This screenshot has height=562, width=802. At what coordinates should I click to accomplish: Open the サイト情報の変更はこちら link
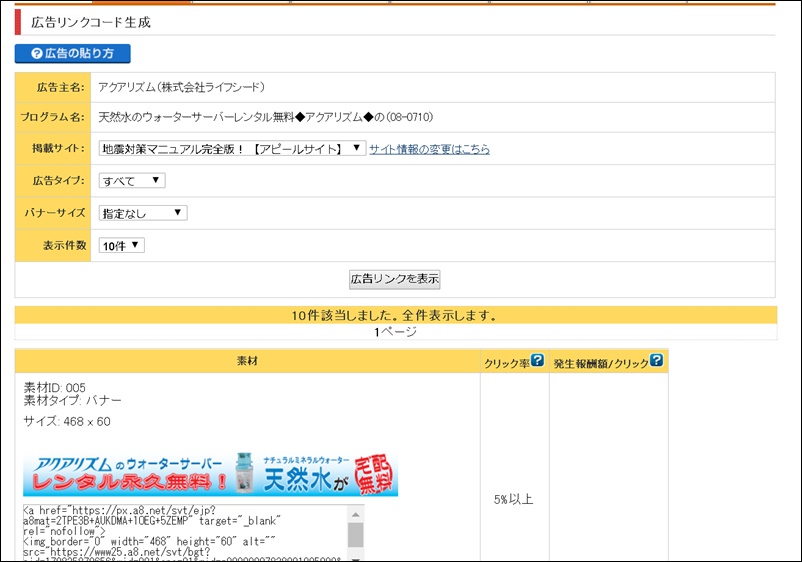point(429,149)
